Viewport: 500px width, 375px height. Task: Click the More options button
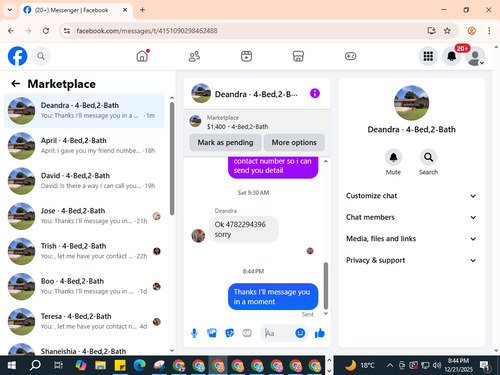[294, 142]
